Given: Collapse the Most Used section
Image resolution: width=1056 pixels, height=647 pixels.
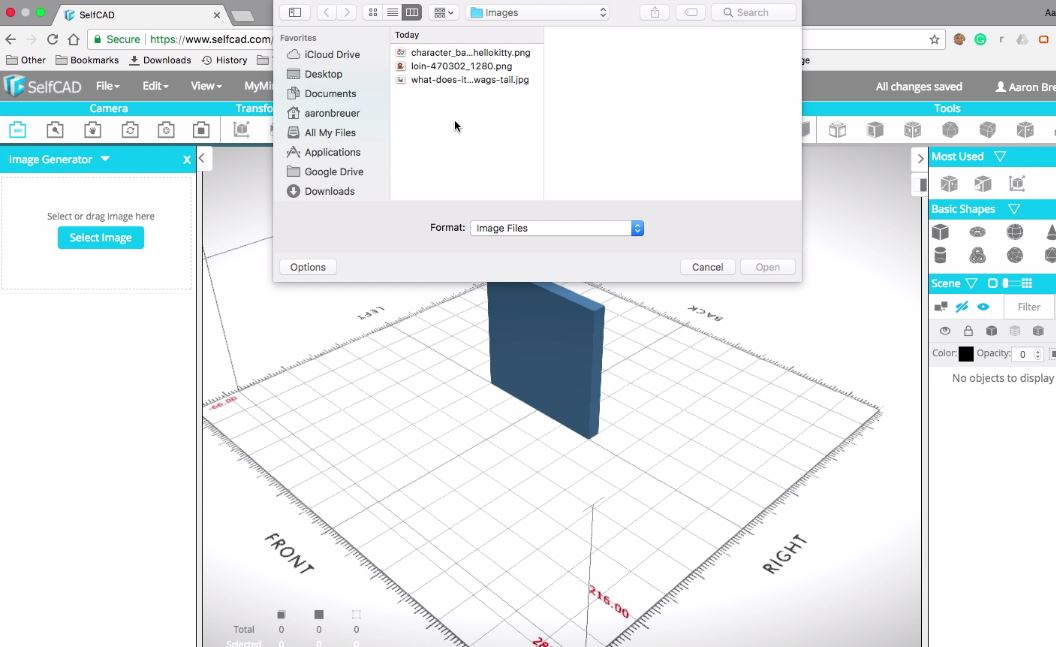Looking at the screenshot, I should tap(1000, 156).
